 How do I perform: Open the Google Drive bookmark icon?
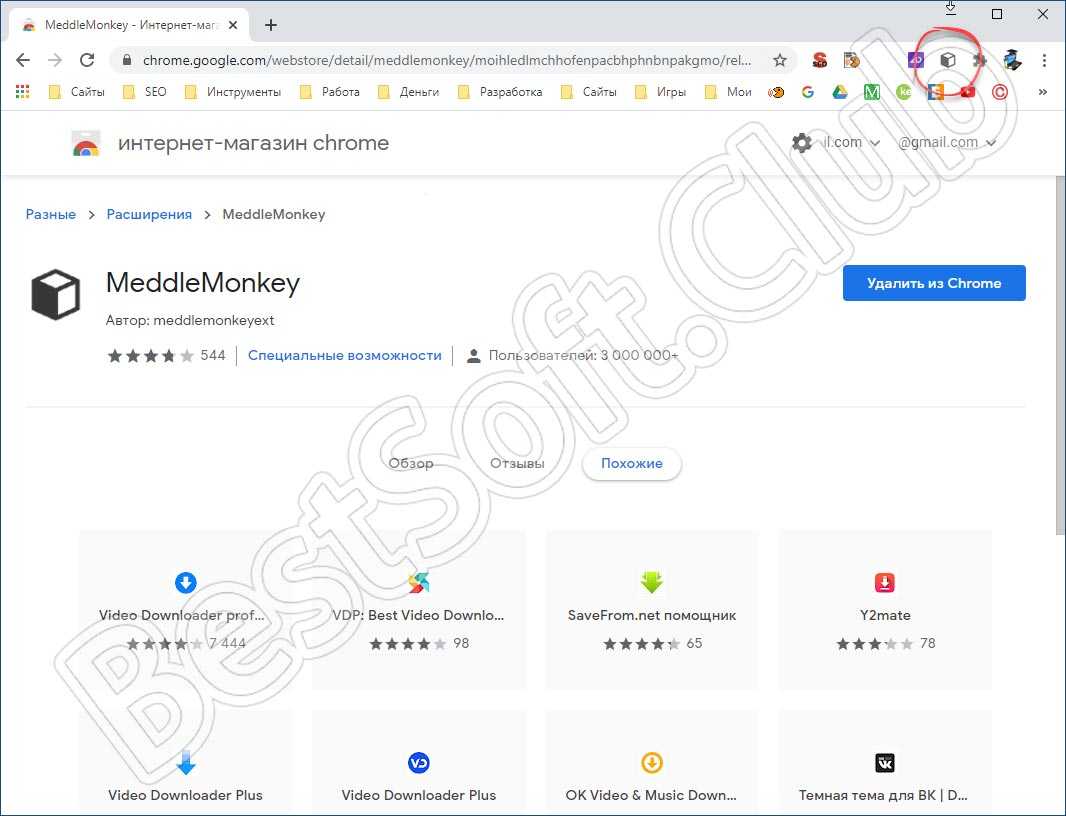840,92
